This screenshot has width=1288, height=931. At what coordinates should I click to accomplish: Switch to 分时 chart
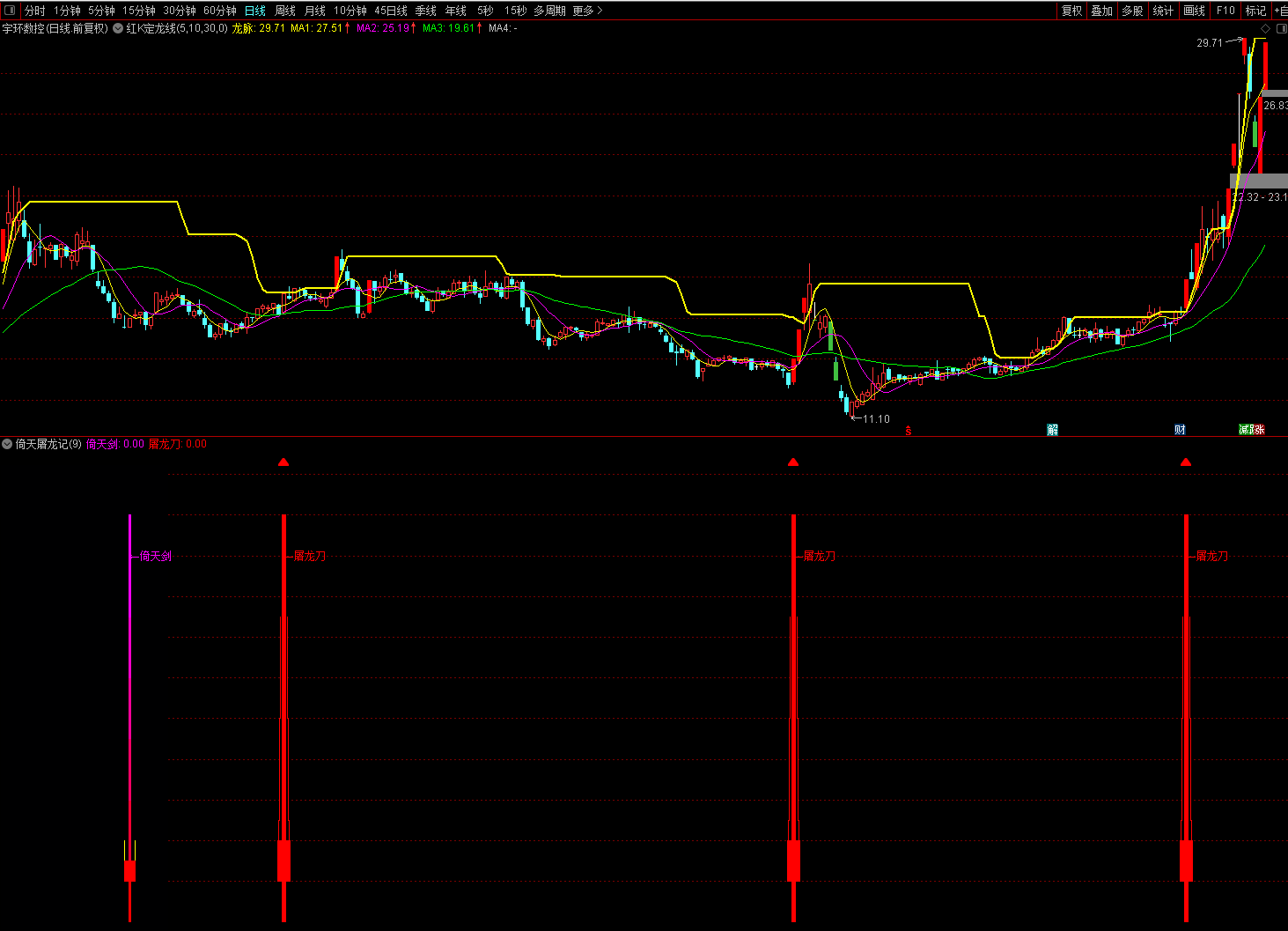click(x=35, y=11)
